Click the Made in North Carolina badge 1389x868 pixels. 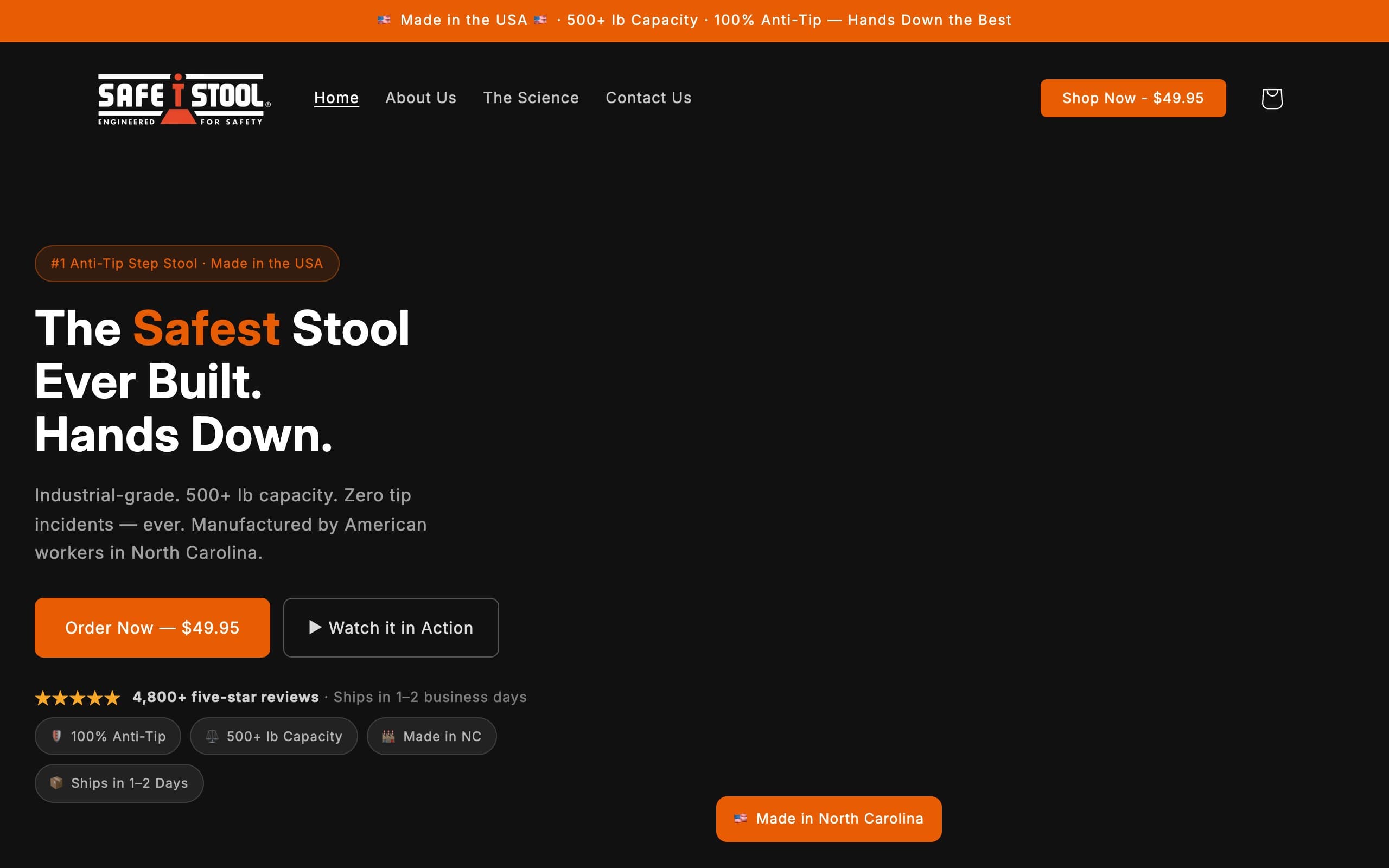point(829,819)
